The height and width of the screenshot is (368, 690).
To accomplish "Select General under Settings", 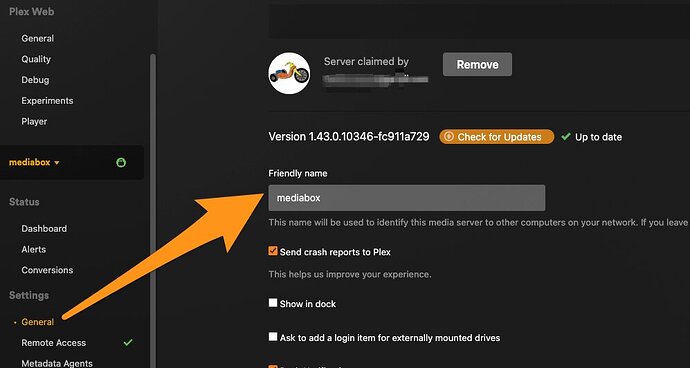I will (x=37, y=322).
